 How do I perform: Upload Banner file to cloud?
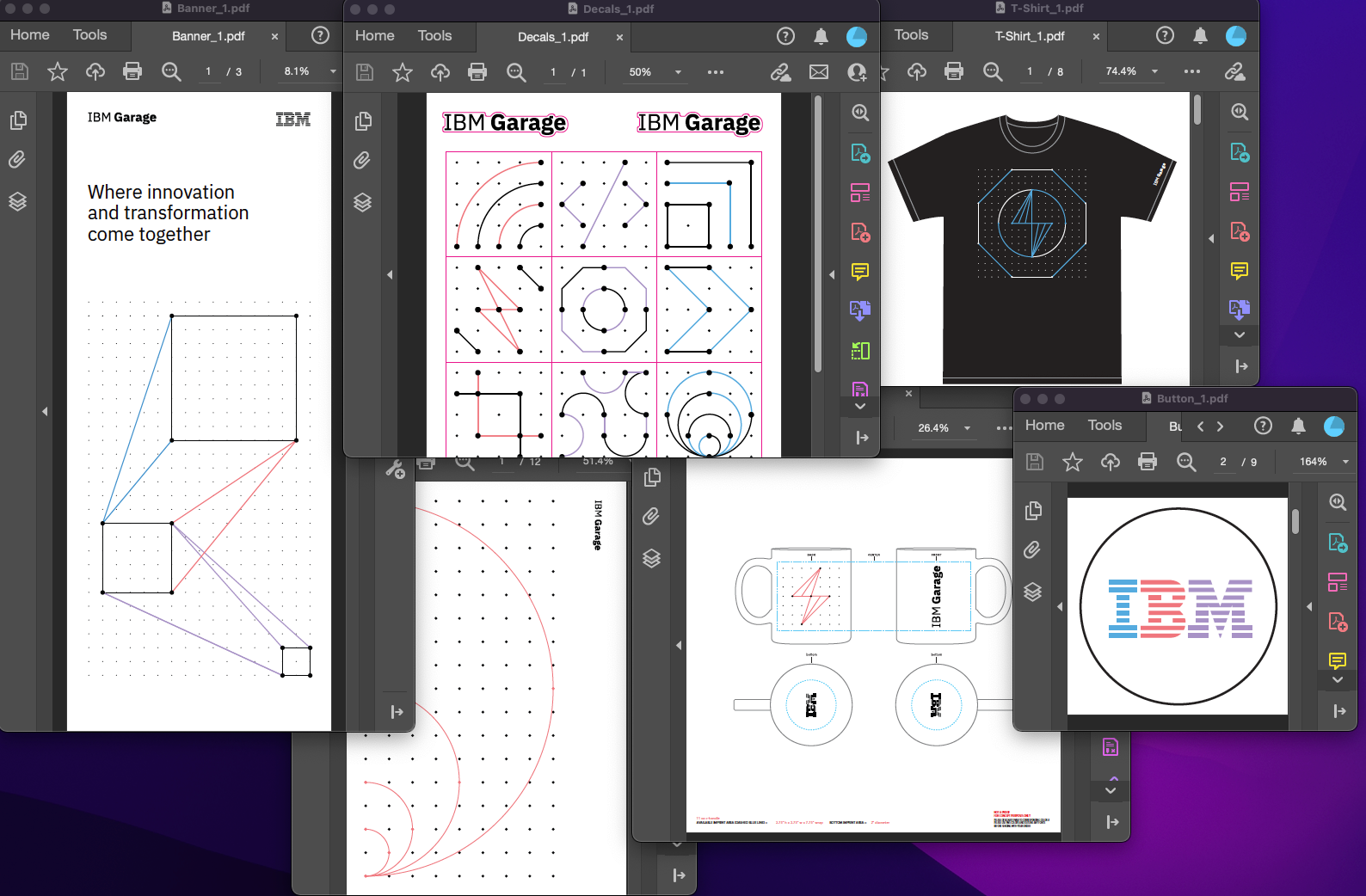point(95,71)
